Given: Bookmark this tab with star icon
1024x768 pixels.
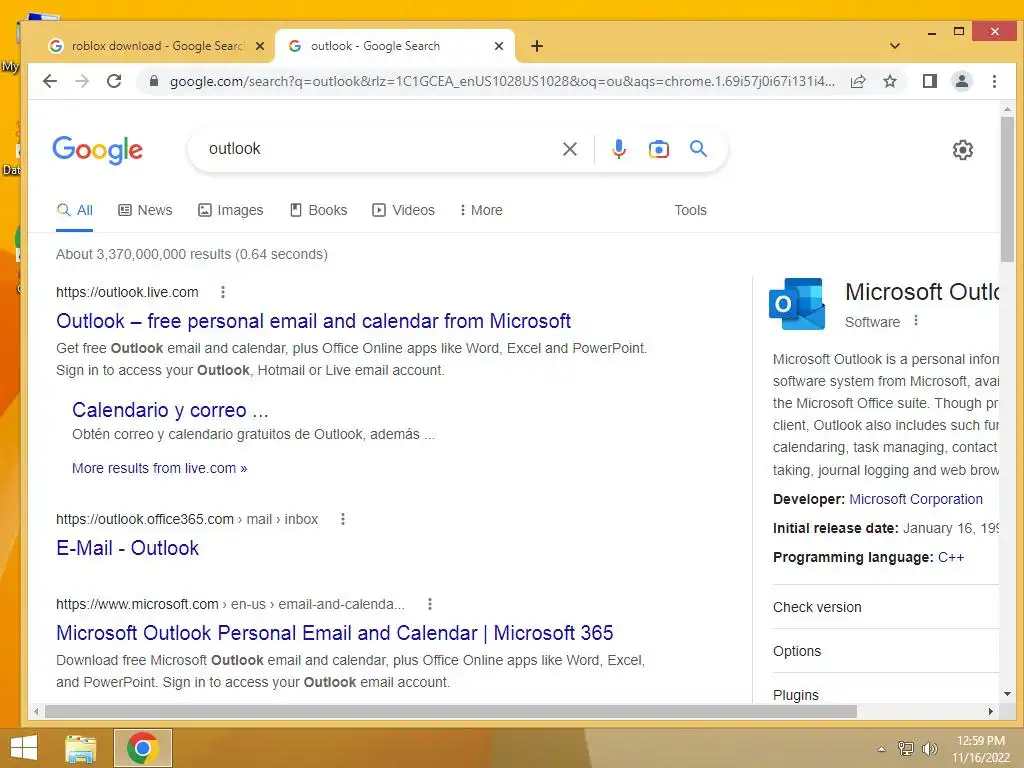Looking at the screenshot, I should tap(890, 81).
